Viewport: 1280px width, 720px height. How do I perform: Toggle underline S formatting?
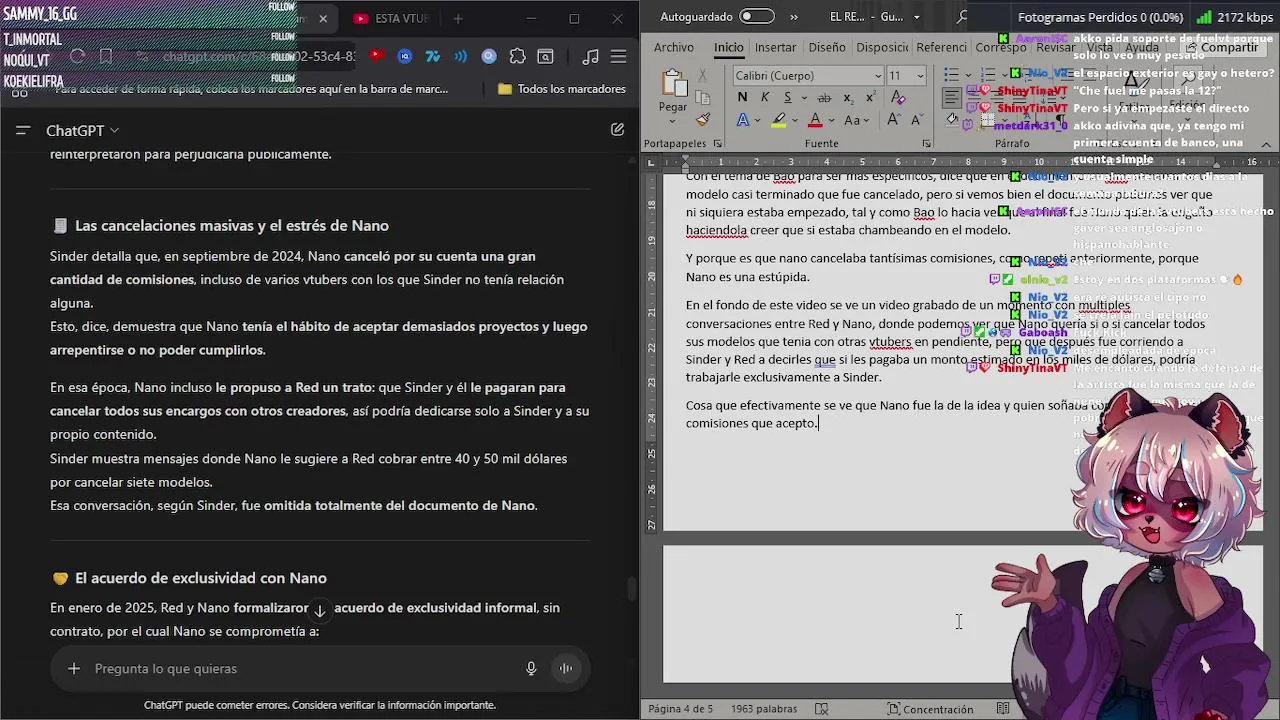point(788,97)
